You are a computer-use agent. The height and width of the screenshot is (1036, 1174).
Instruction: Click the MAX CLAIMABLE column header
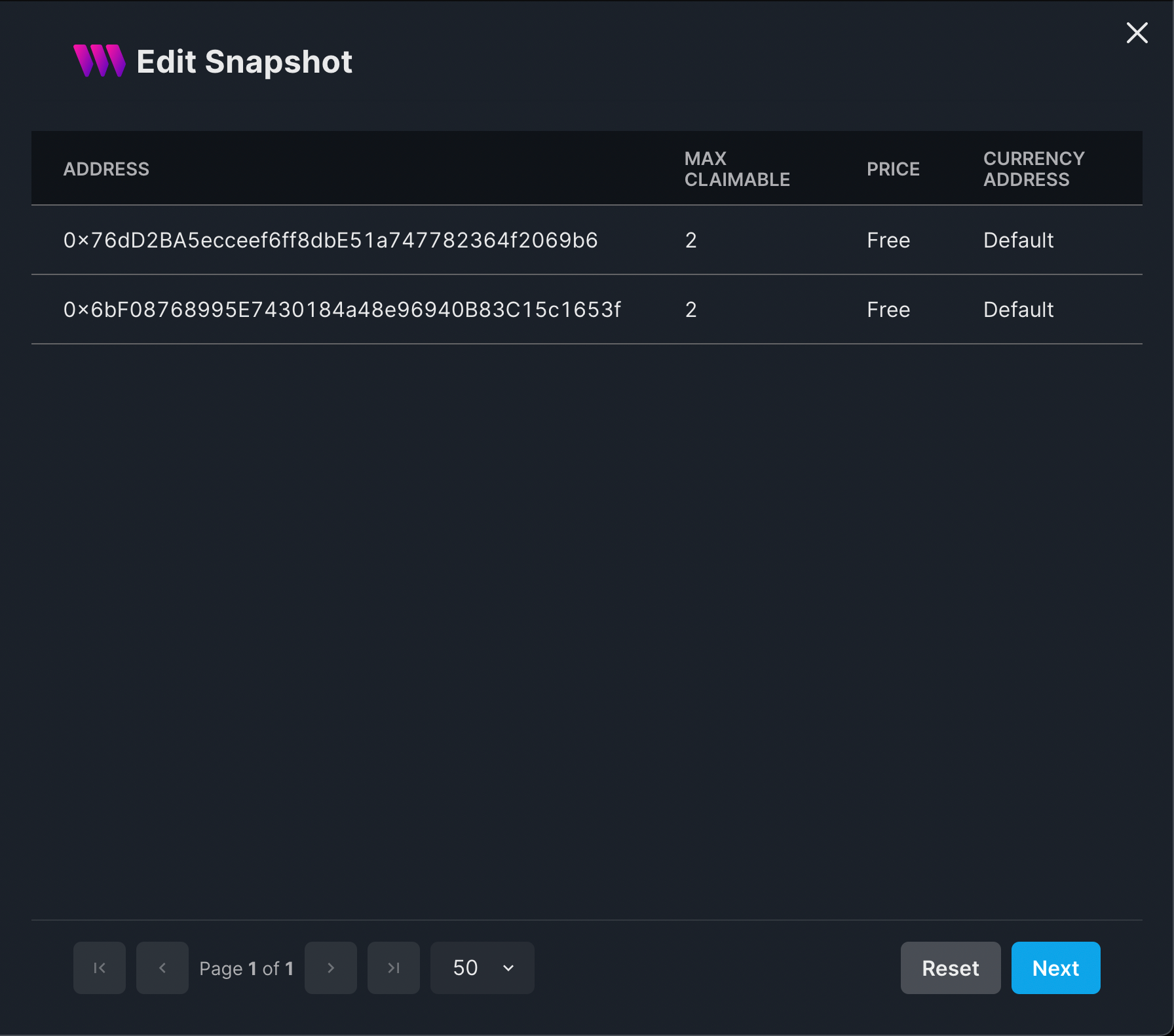click(737, 169)
